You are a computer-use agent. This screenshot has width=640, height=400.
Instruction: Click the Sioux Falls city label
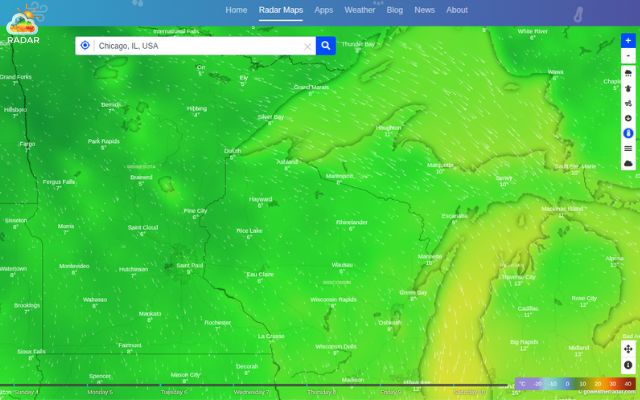pos(31,351)
